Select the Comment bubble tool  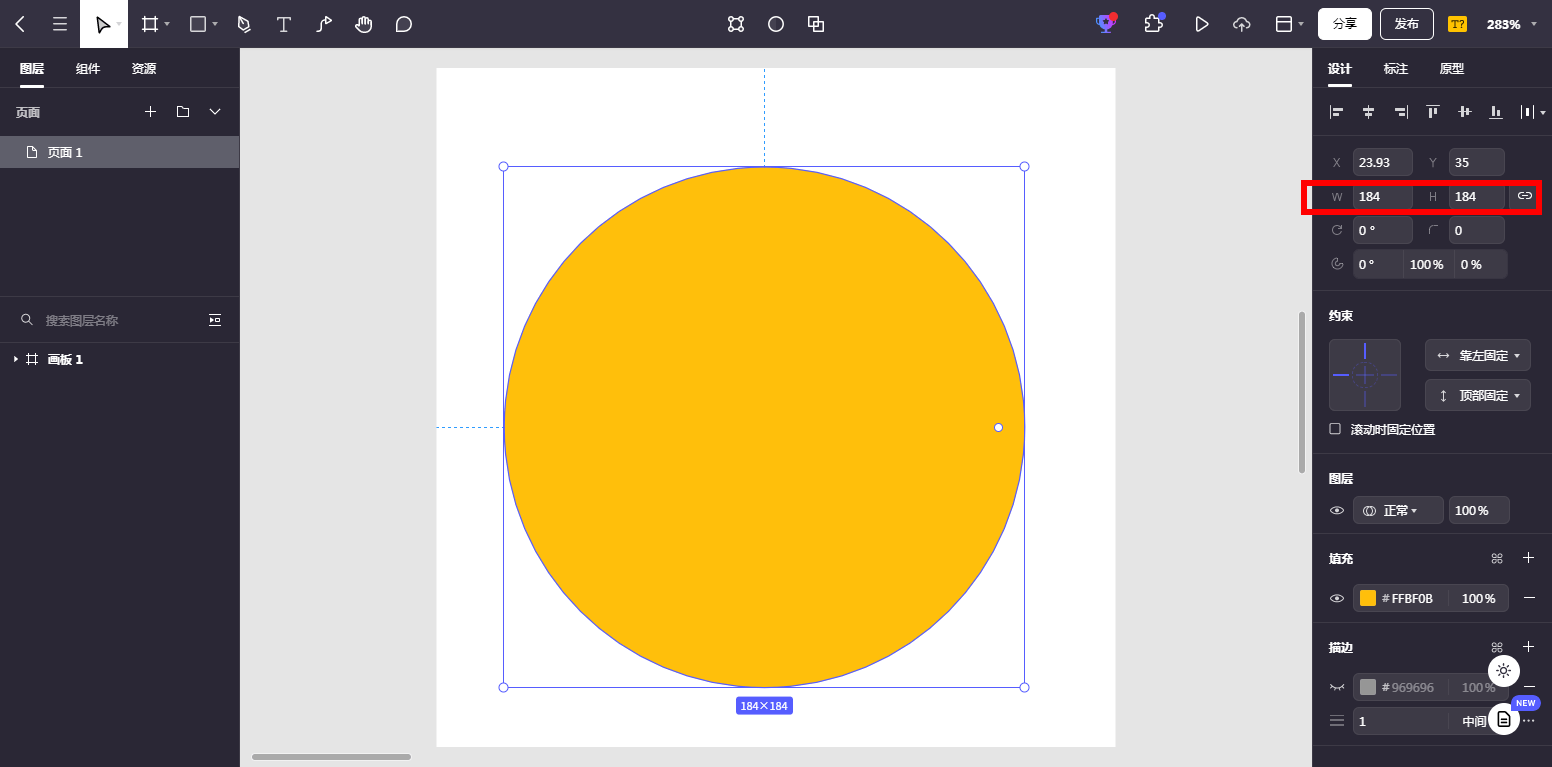point(404,24)
